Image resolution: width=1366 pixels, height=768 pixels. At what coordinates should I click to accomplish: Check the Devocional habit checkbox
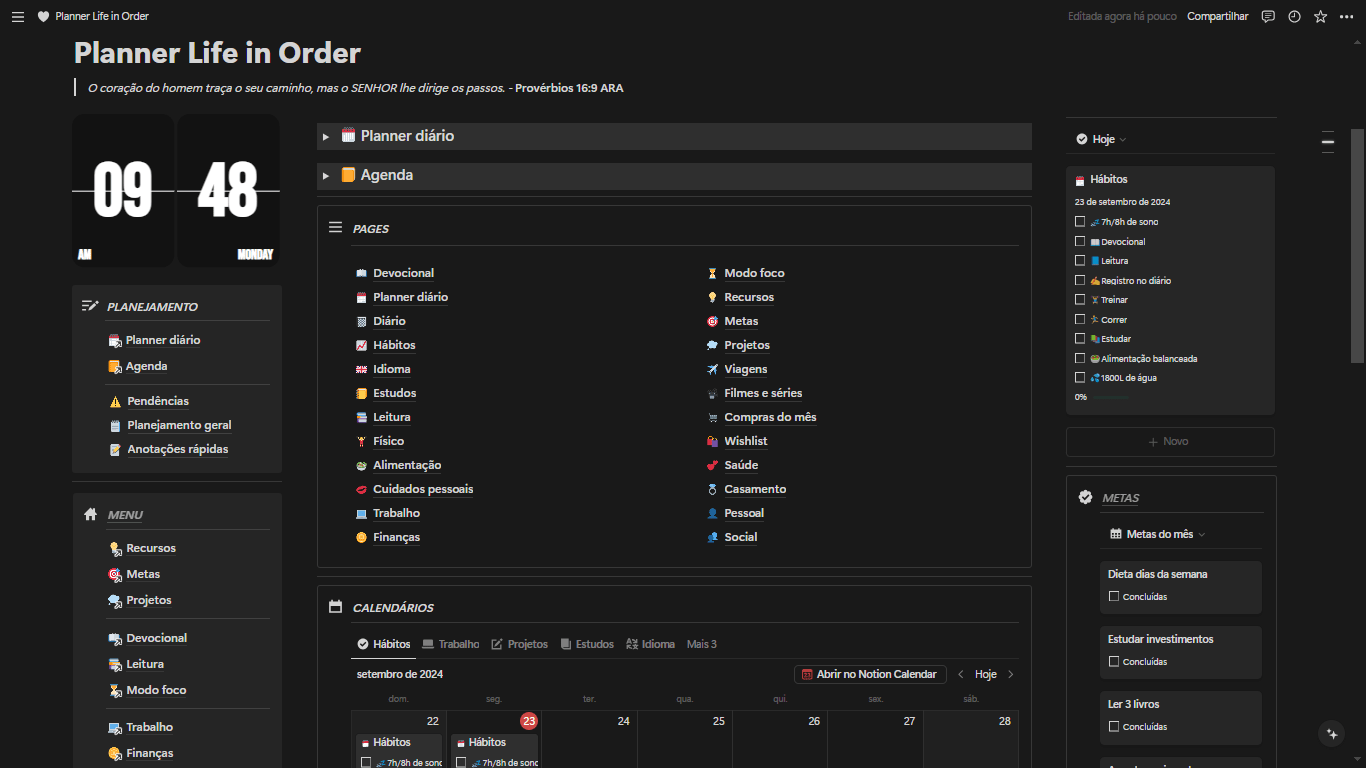click(1080, 241)
